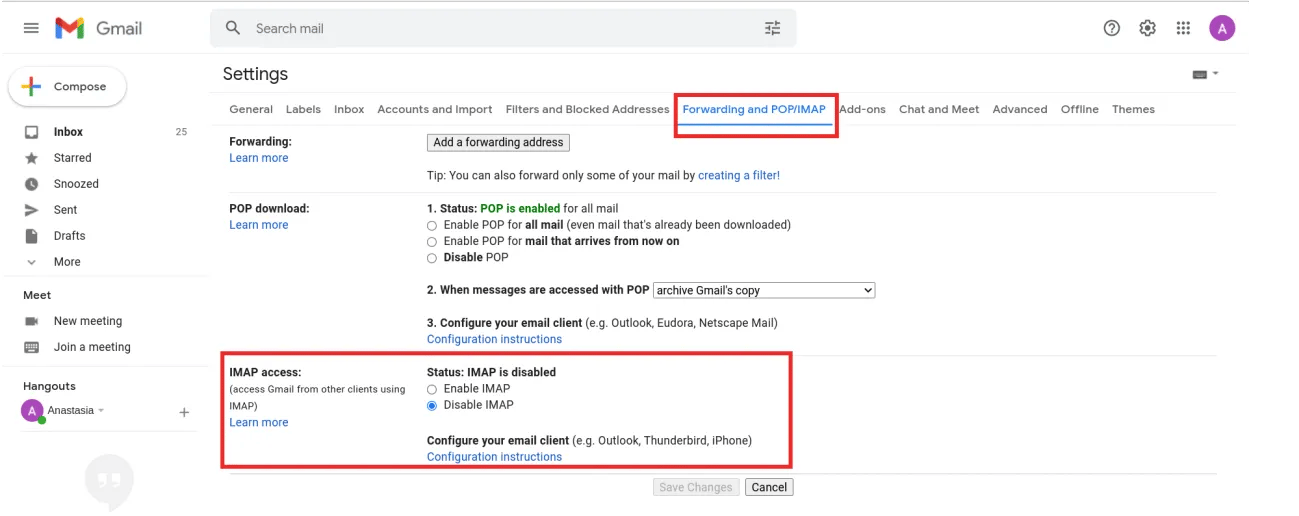Start a New meeting from sidebar
This screenshot has width=1299, height=516.
[x=87, y=321]
